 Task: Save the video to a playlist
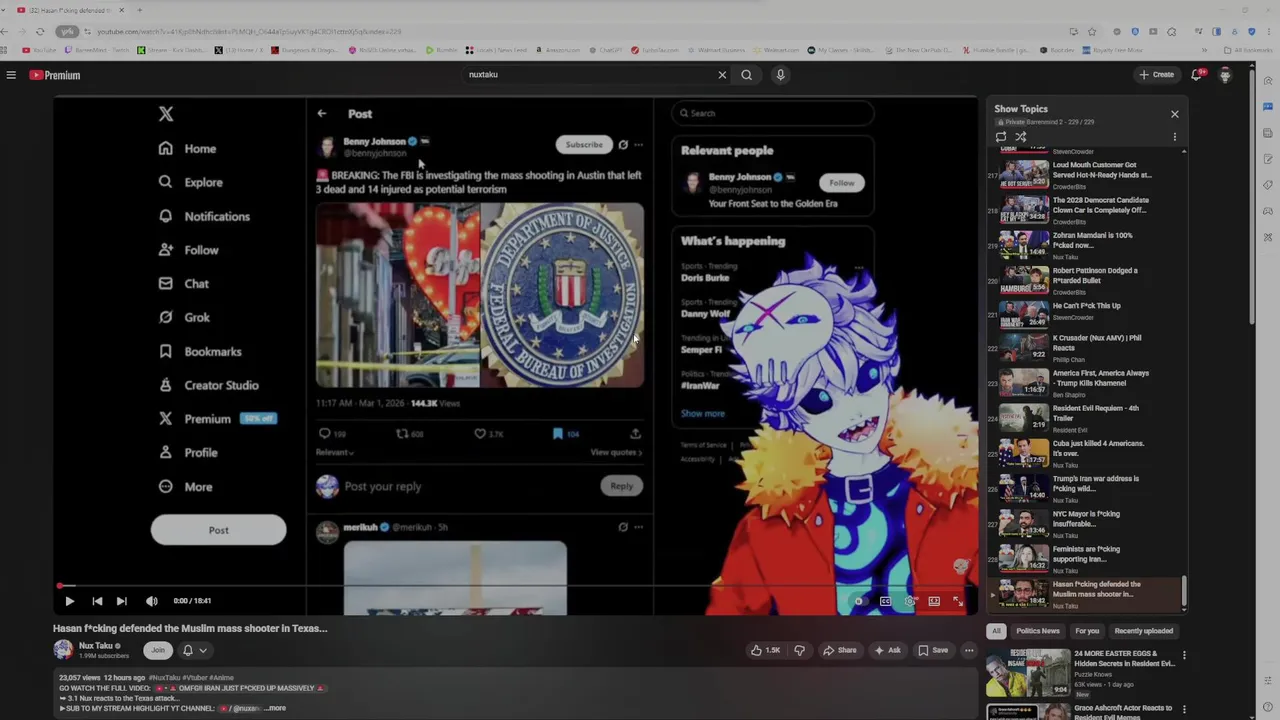click(933, 650)
